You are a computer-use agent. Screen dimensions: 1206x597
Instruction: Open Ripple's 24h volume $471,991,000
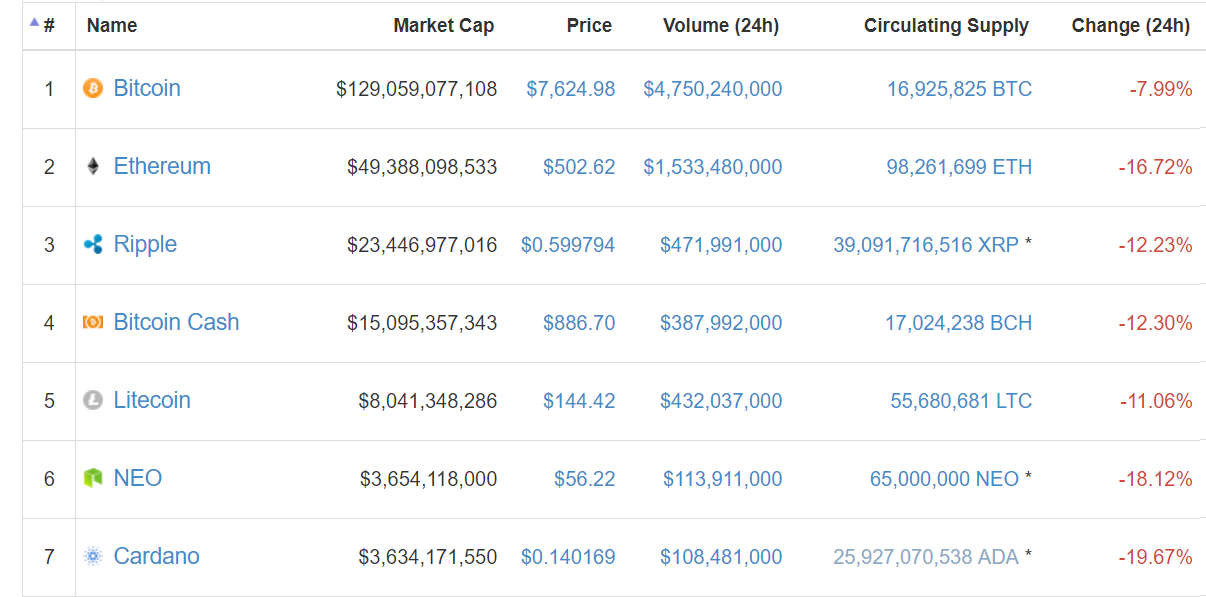tap(721, 245)
